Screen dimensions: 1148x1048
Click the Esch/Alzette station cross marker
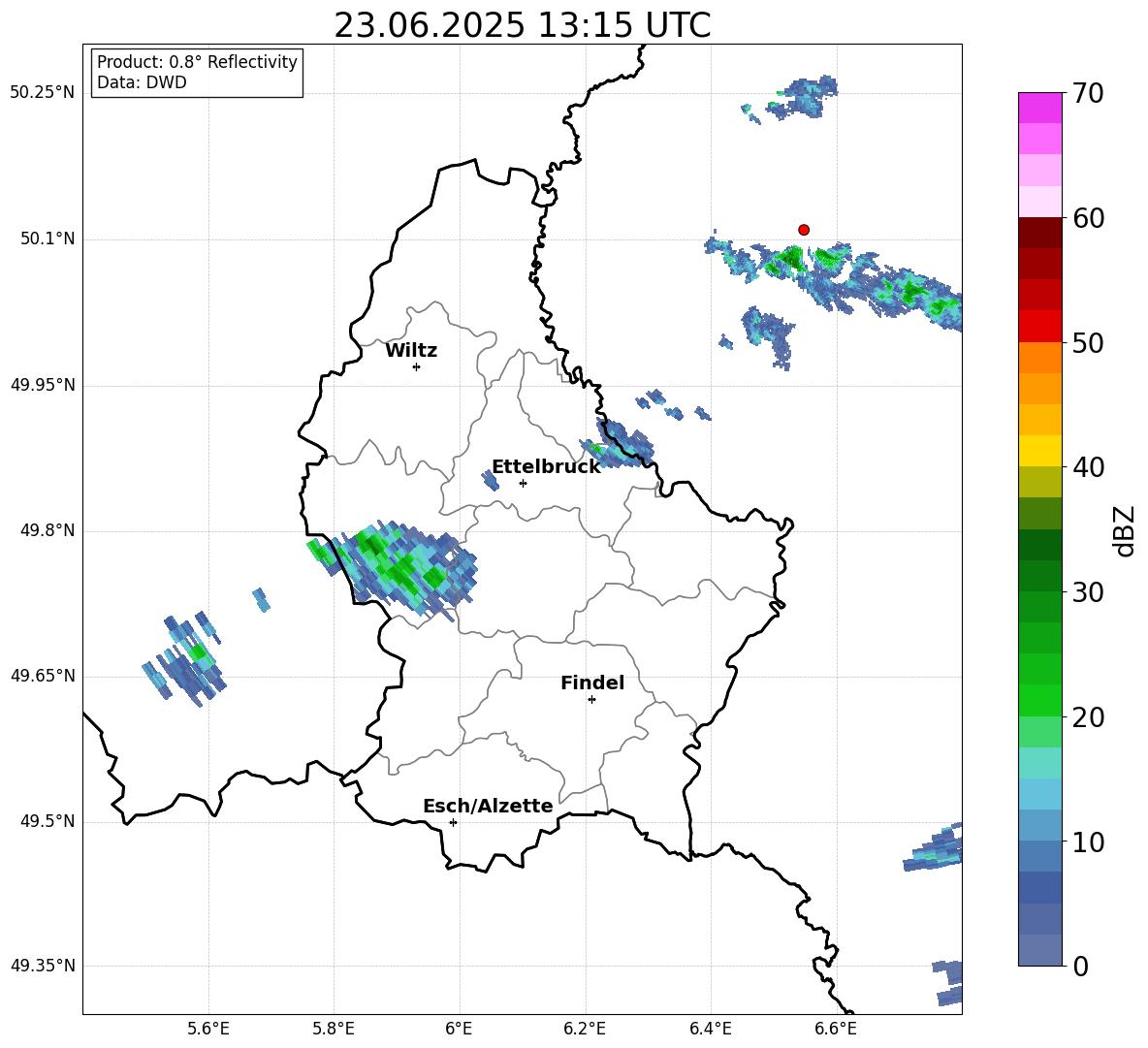[453, 822]
